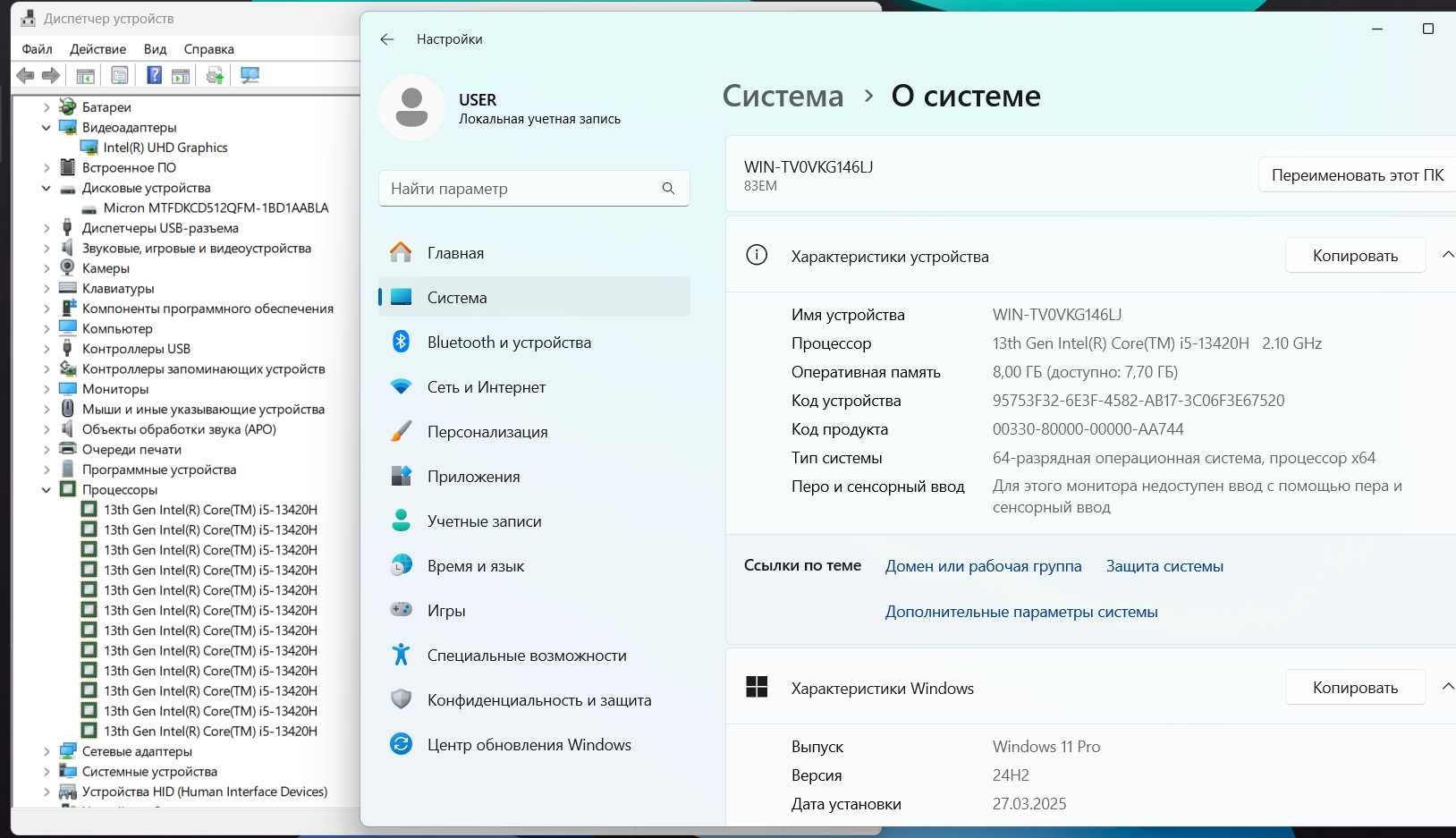The width and height of the screenshot is (1456, 838).
Task: Open Время и язык settings page
Action: pyautogui.click(x=534, y=566)
